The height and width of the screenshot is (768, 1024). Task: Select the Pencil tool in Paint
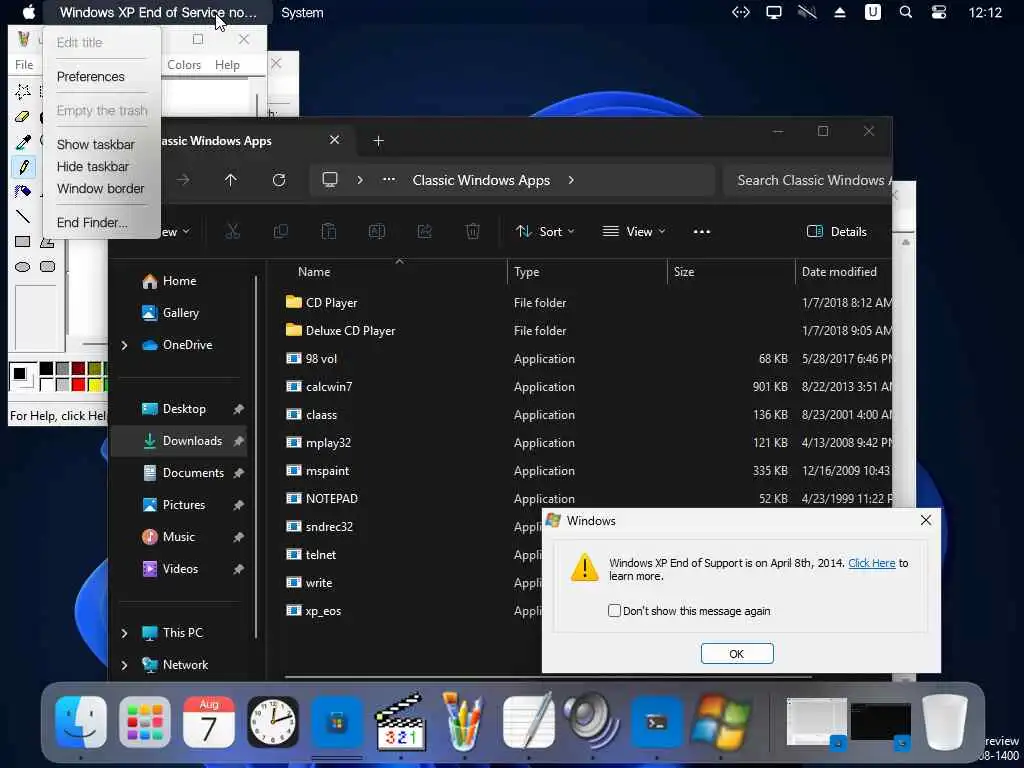point(23,167)
